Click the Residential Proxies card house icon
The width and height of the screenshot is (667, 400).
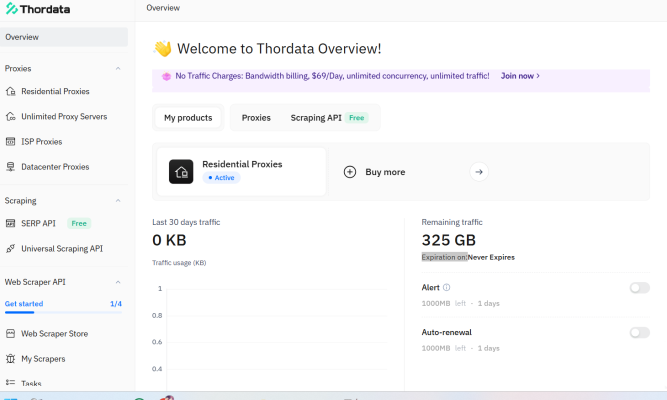click(181, 172)
